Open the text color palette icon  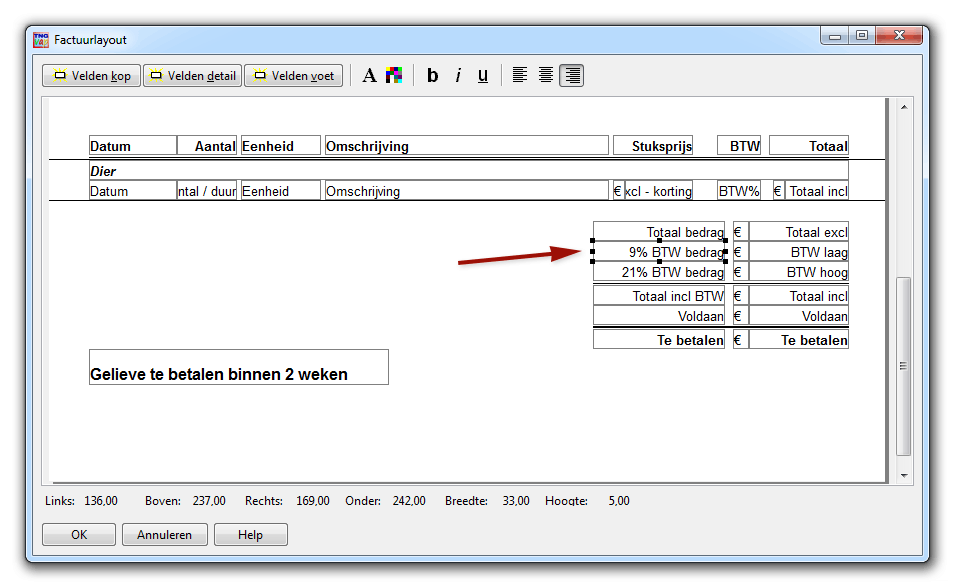pos(393,74)
